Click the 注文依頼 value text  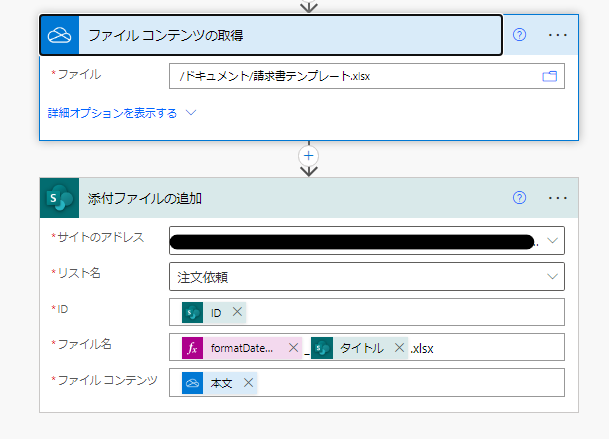(x=202, y=277)
